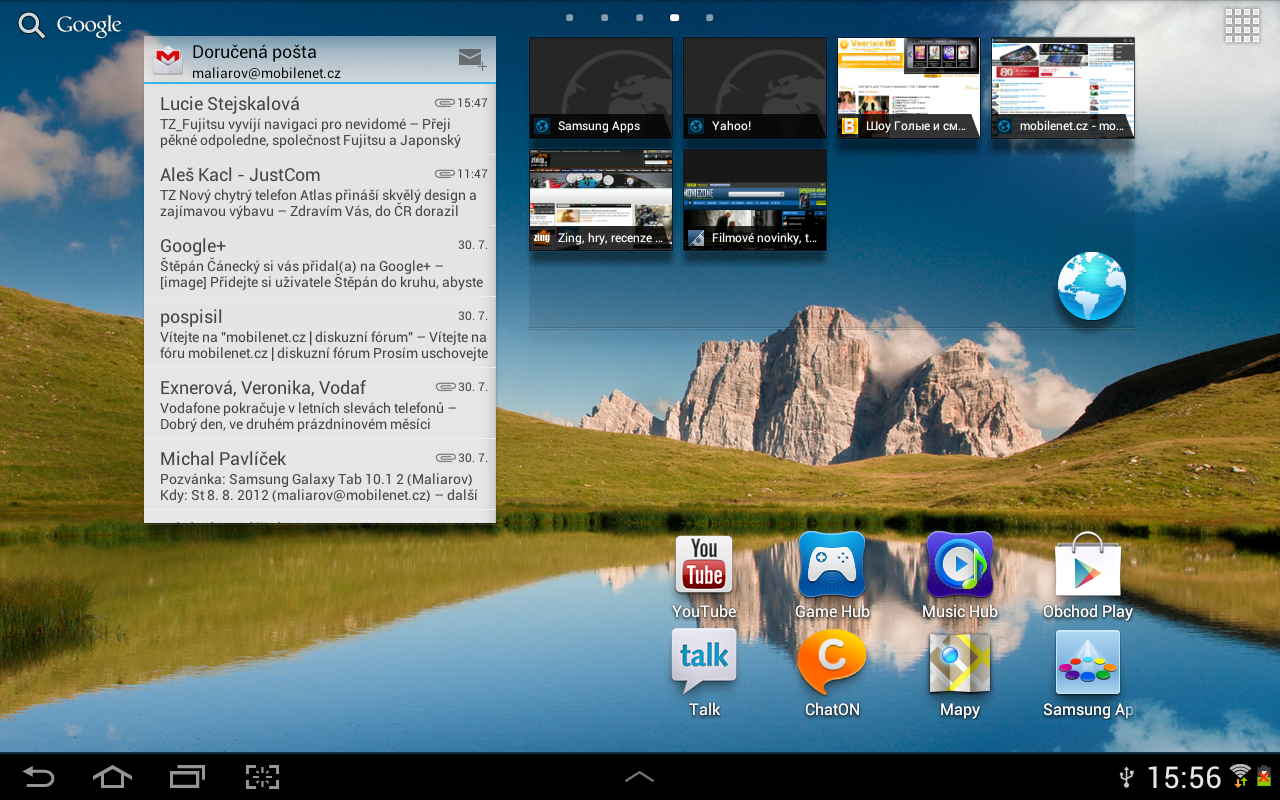Open the Yahoo! bookmark thumbnail
The height and width of the screenshot is (800, 1280).
click(754, 87)
